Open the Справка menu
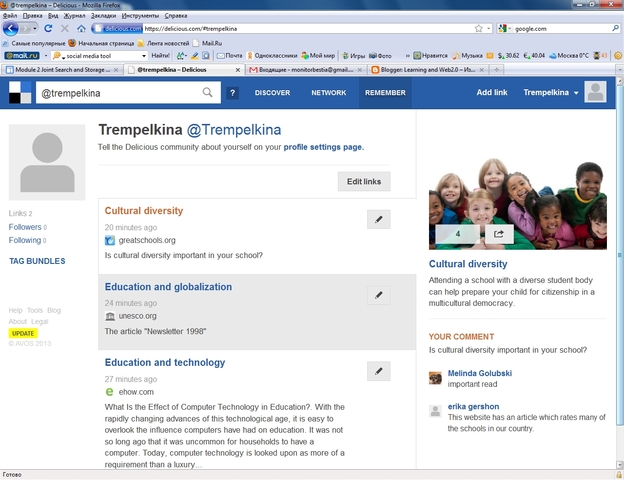624x480 pixels. click(176, 16)
